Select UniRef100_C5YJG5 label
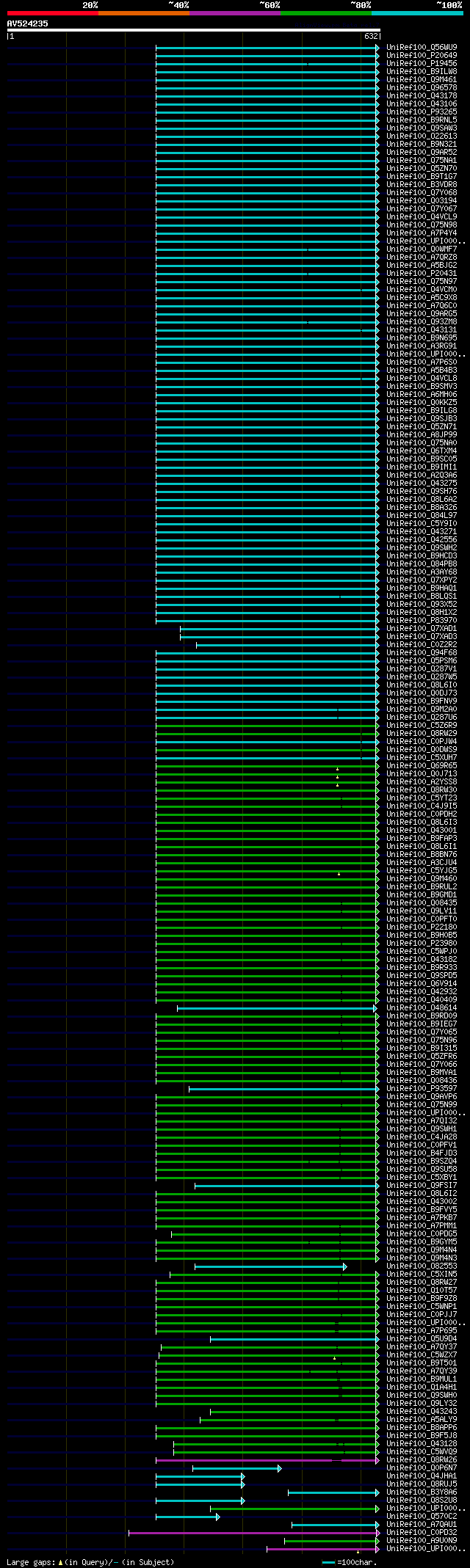Image resolution: width=470 pixels, height=1568 pixels. click(x=422, y=870)
